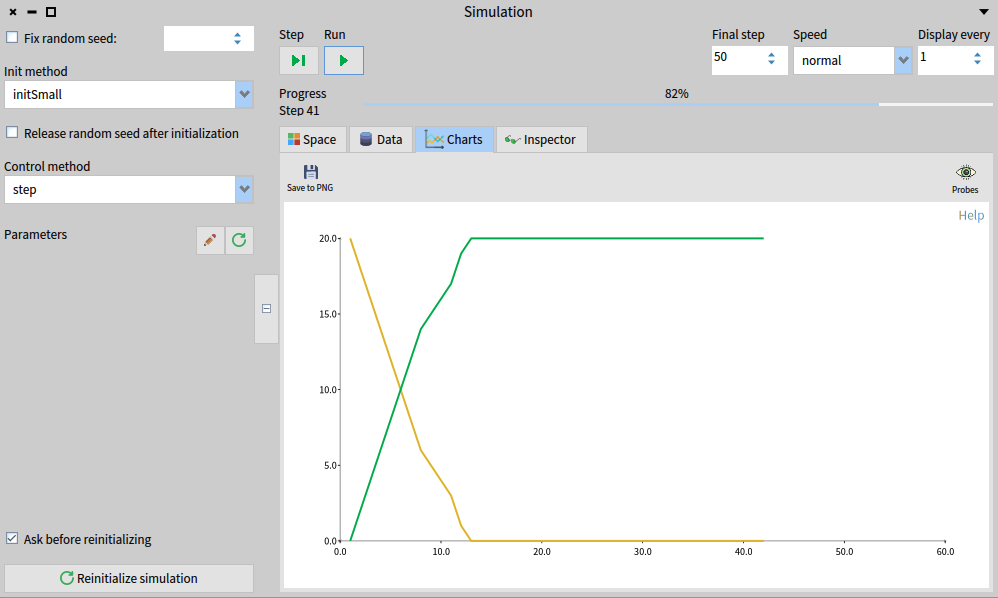Open the Speed dropdown set to normal
The height and width of the screenshot is (598, 998).
coord(903,60)
